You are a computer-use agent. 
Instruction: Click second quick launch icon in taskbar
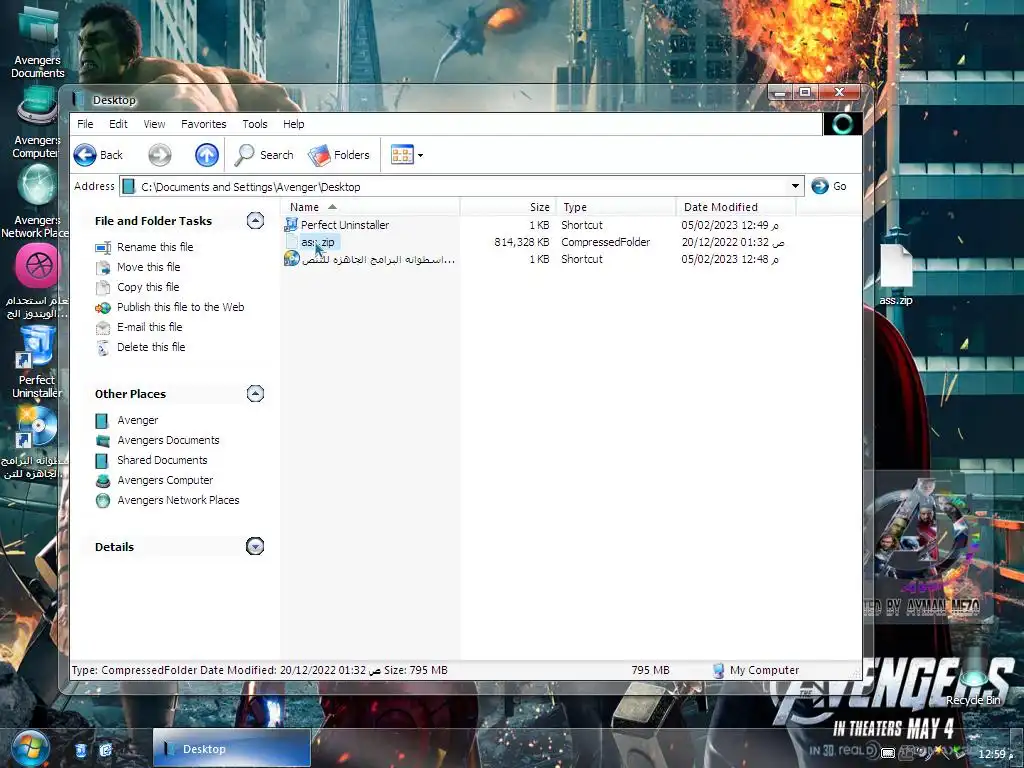105,750
